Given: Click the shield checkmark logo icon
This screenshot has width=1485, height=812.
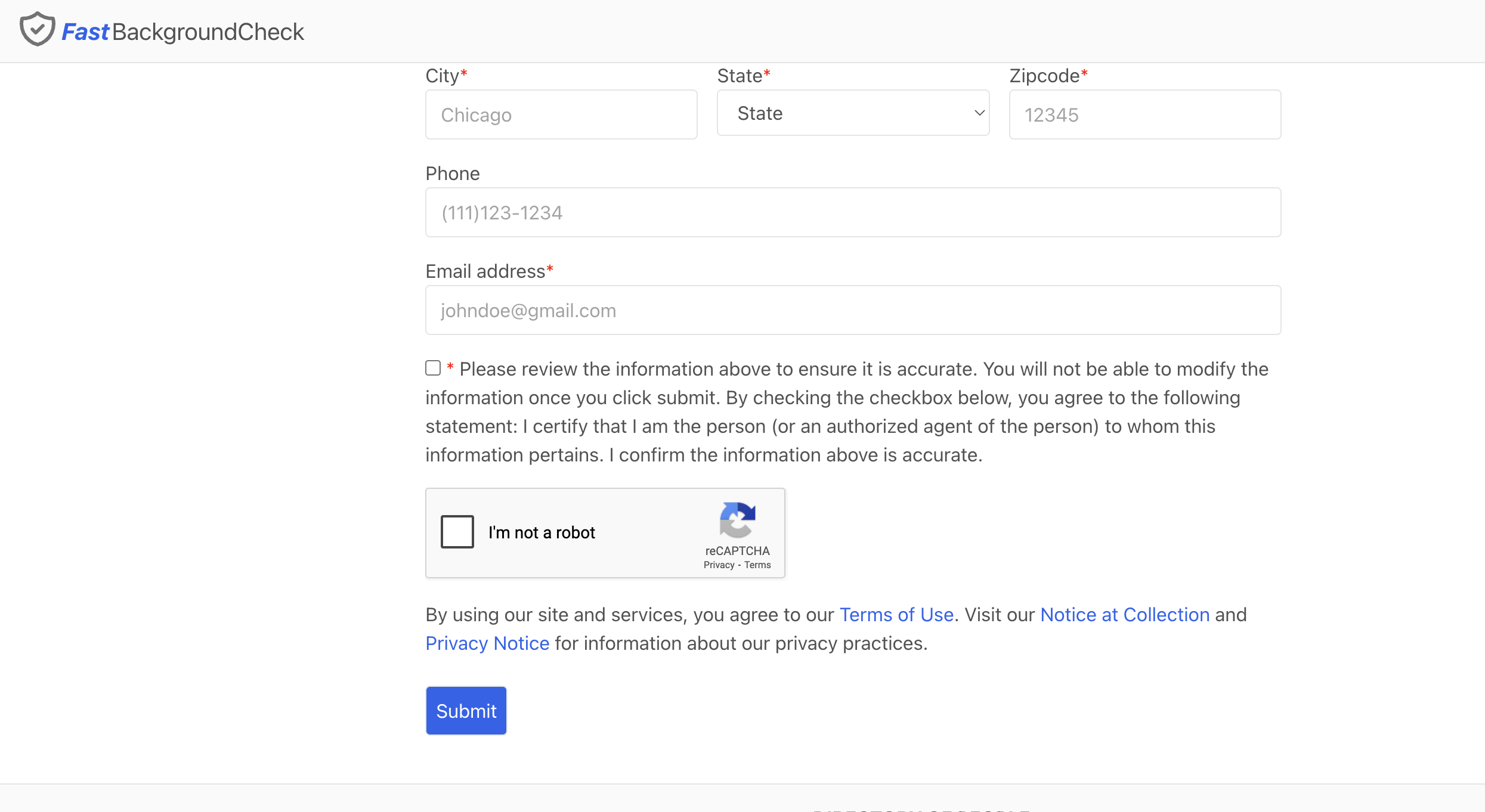Looking at the screenshot, I should pos(37,29).
